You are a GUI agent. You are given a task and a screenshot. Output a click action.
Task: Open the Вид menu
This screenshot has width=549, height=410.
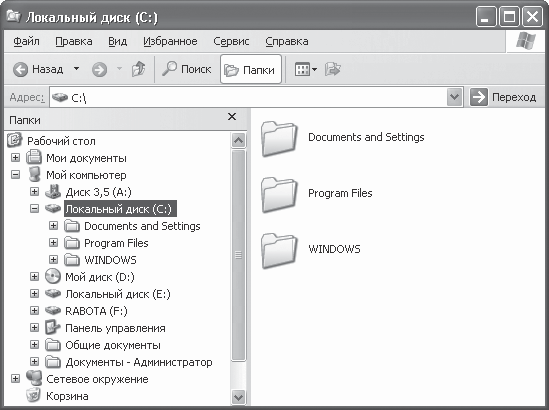pyautogui.click(x=117, y=41)
